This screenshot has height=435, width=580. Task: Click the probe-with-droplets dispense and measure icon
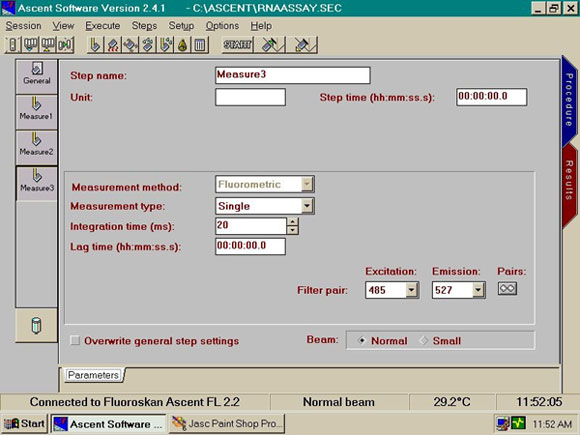165,45
